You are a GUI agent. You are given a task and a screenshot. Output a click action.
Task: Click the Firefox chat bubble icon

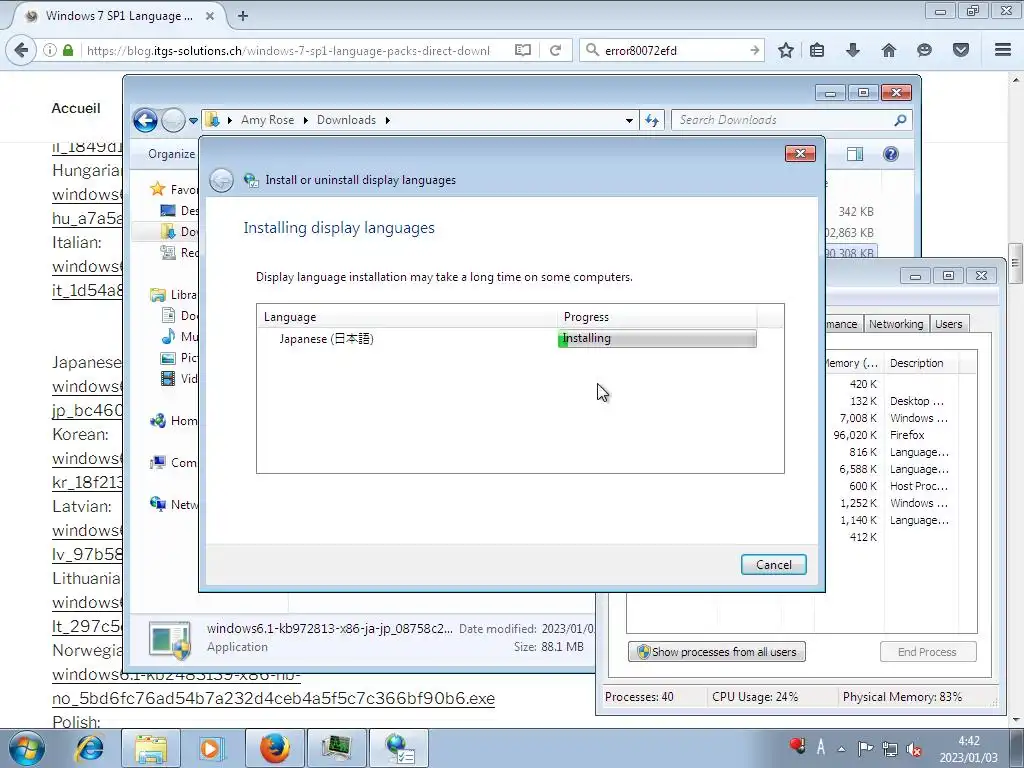(x=924, y=50)
